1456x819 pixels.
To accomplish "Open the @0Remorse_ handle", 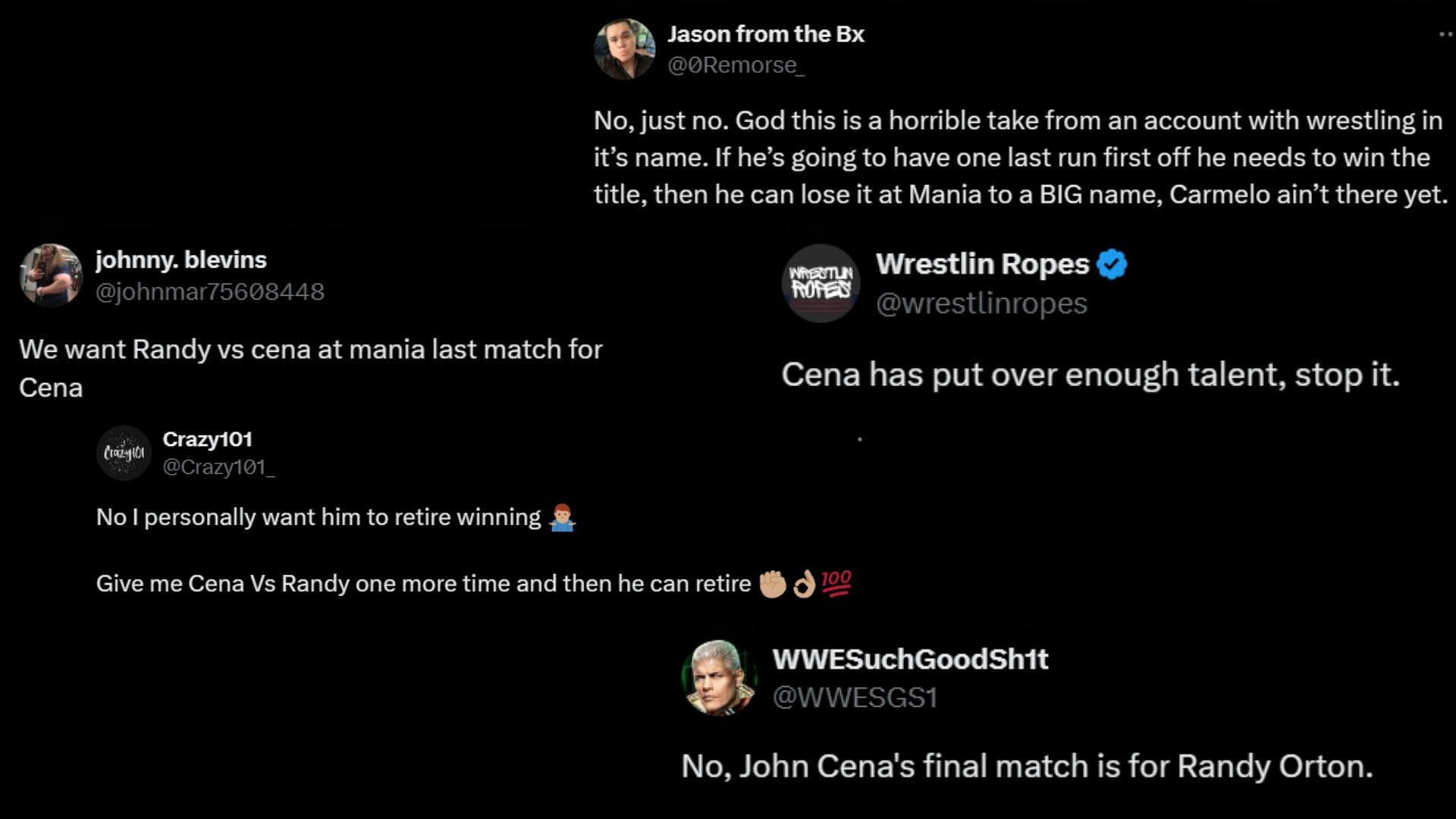I will [x=736, y=65].
